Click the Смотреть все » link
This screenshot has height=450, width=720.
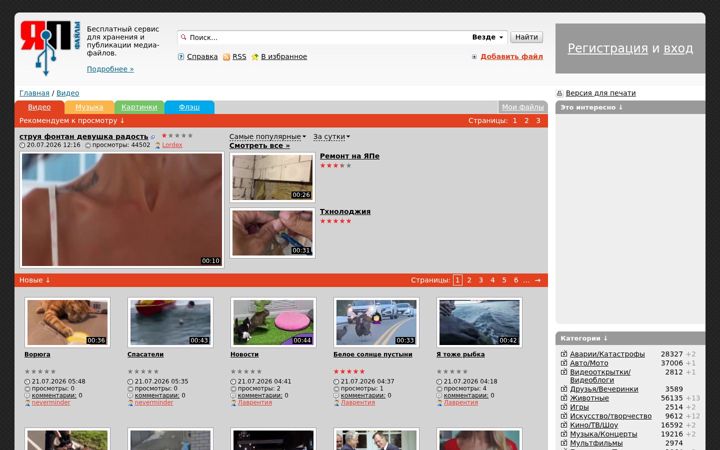(x=259, y=146)
